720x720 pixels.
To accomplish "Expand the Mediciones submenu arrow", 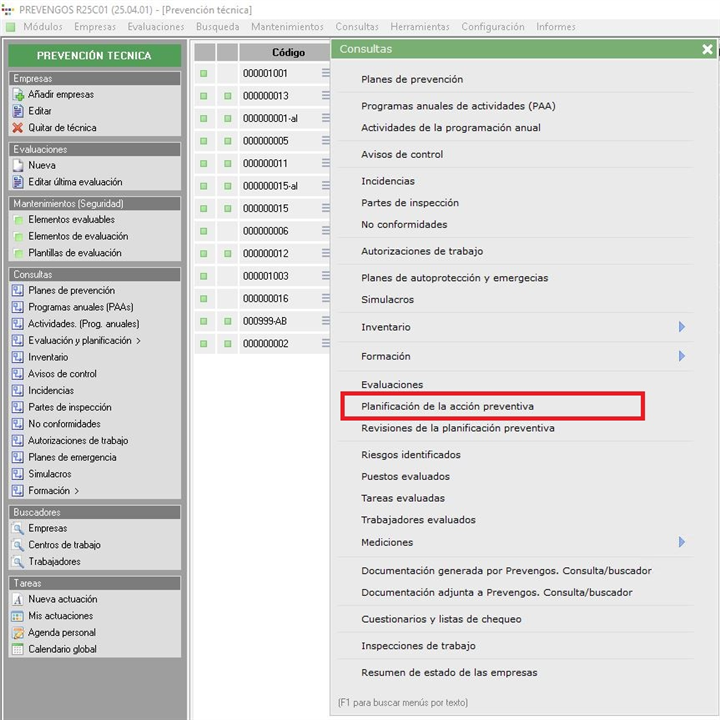I will coord(681,542).
